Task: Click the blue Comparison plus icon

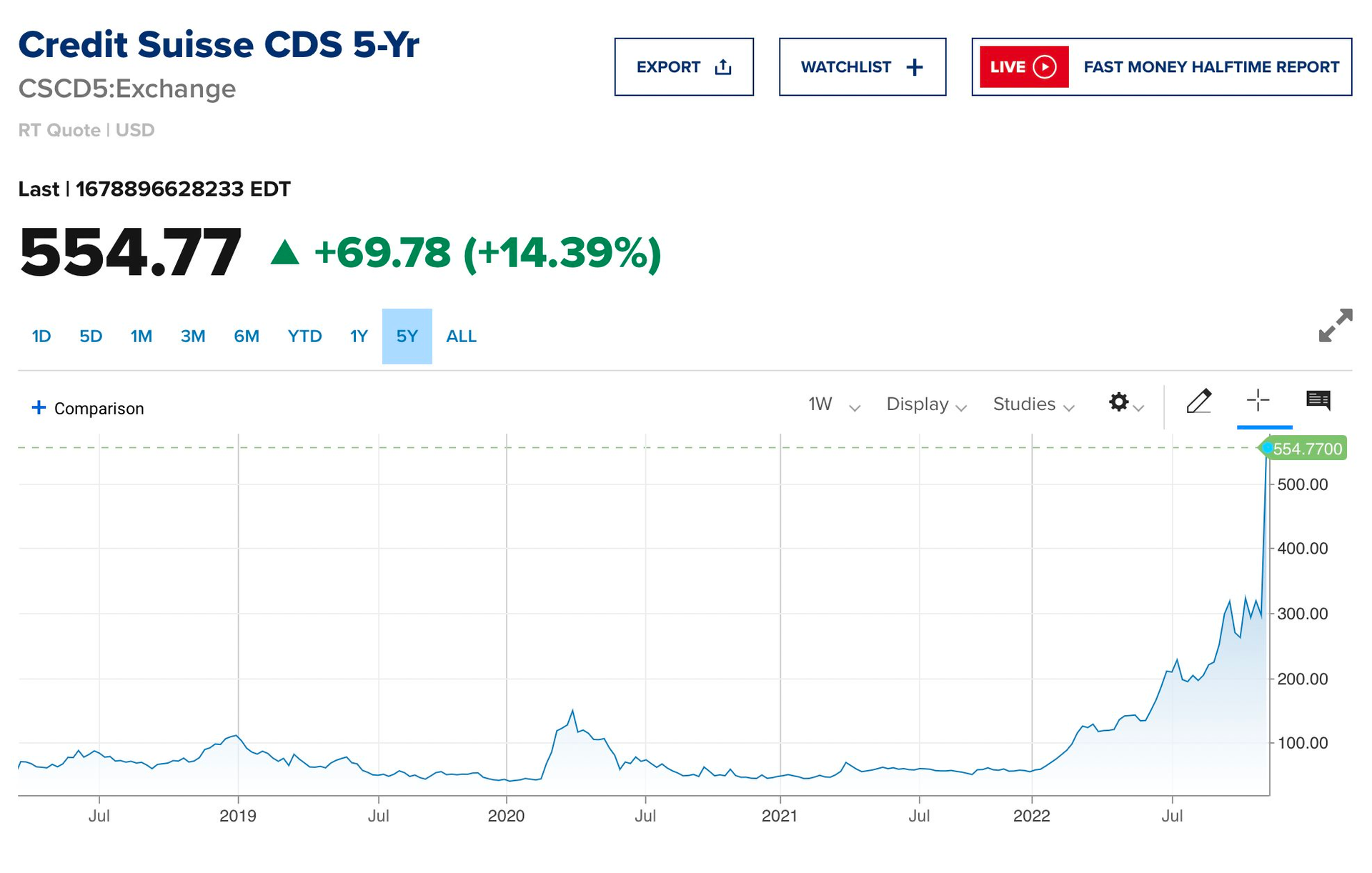Action: click(x=39, y=408)
